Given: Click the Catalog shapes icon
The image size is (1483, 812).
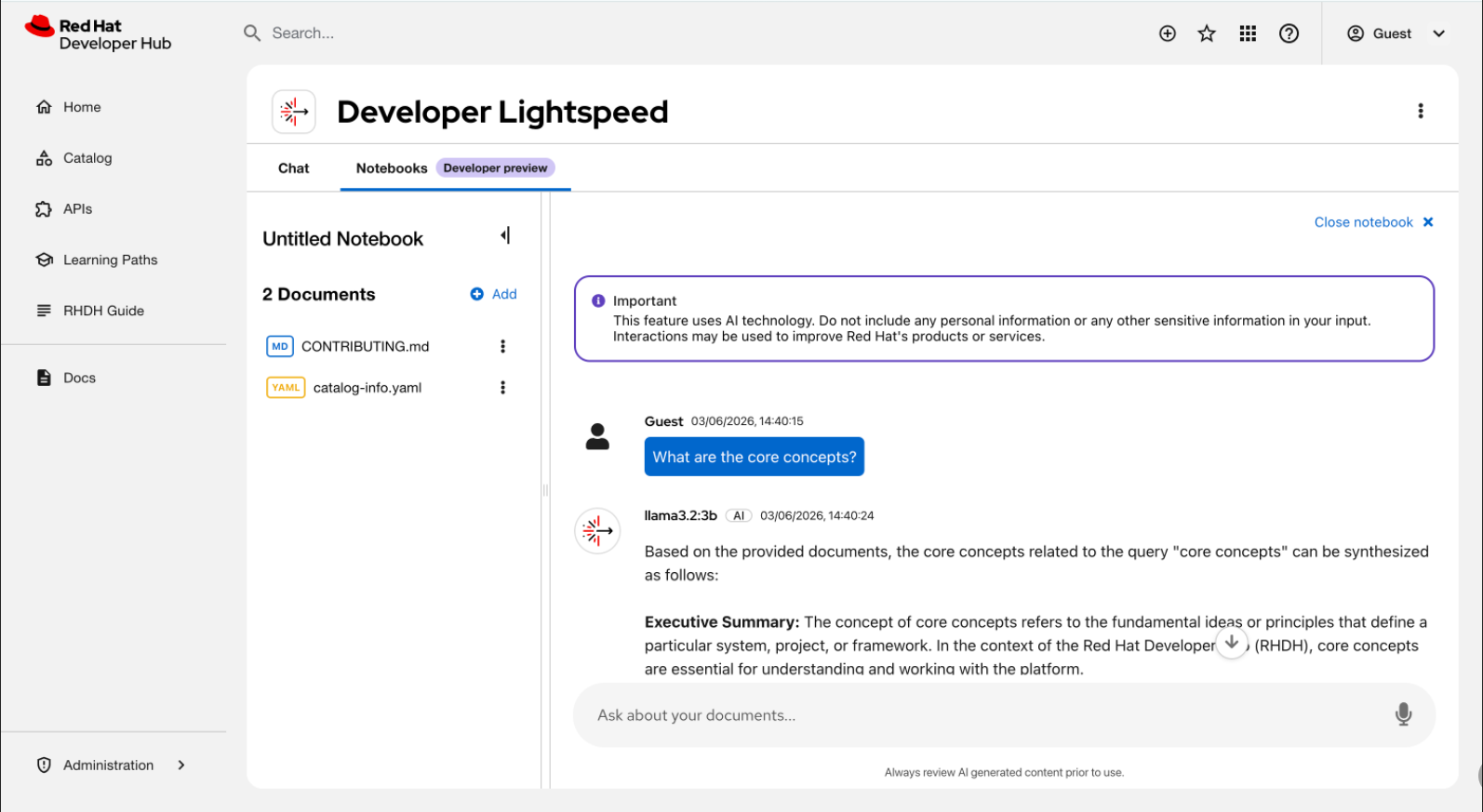Looking at the screenshot, I should click(x=44, y=158).
